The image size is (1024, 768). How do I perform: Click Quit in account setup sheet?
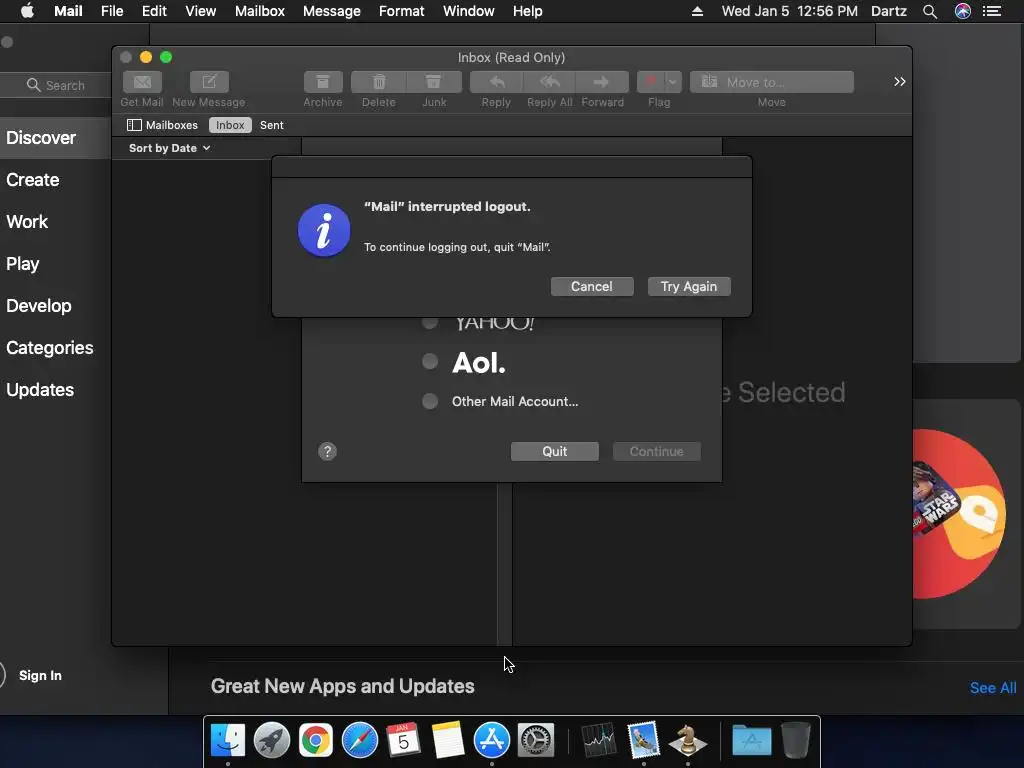554,451
